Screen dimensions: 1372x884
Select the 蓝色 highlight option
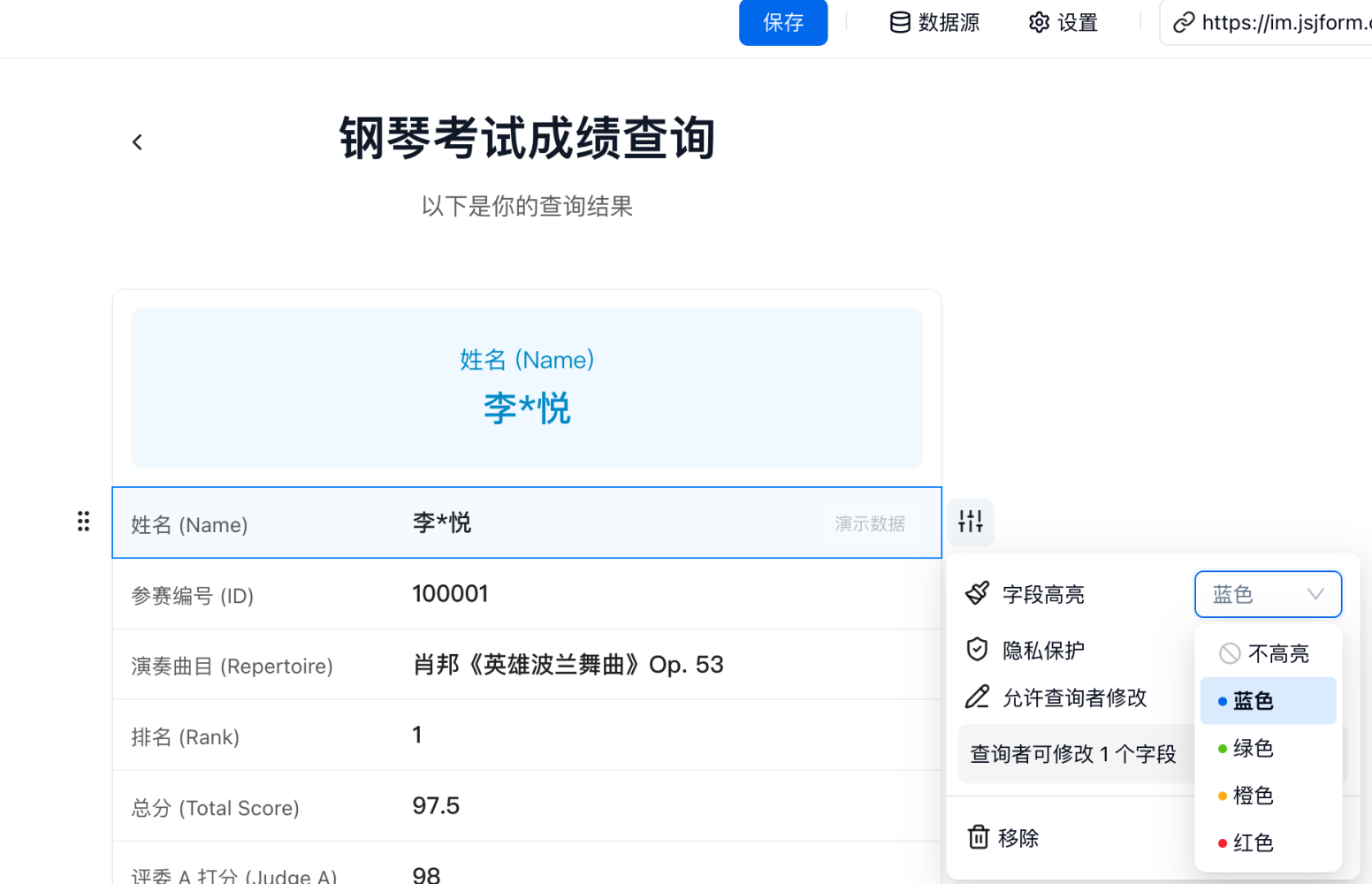point(1268,701)
